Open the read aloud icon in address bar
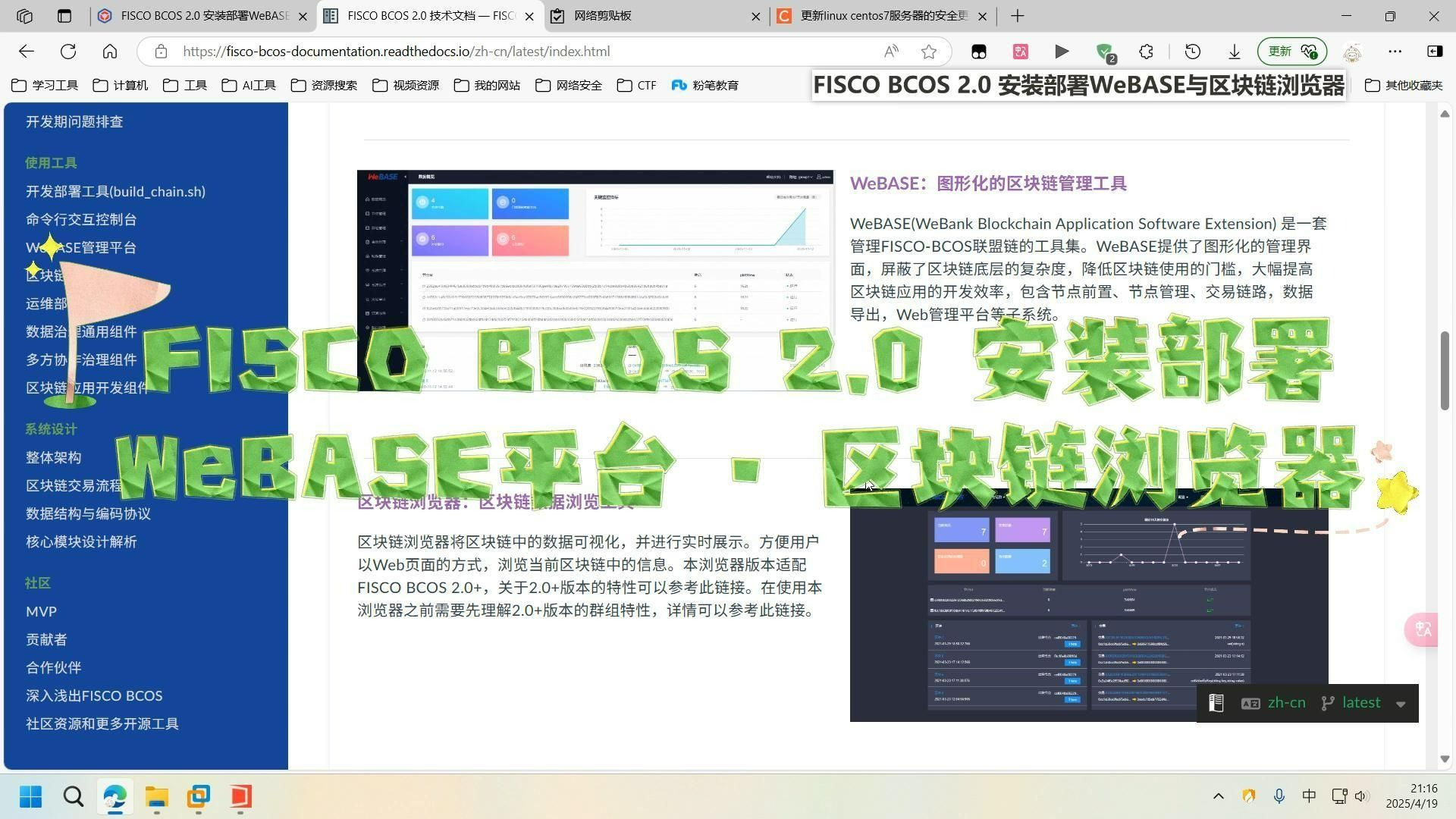 coord(891,52)
